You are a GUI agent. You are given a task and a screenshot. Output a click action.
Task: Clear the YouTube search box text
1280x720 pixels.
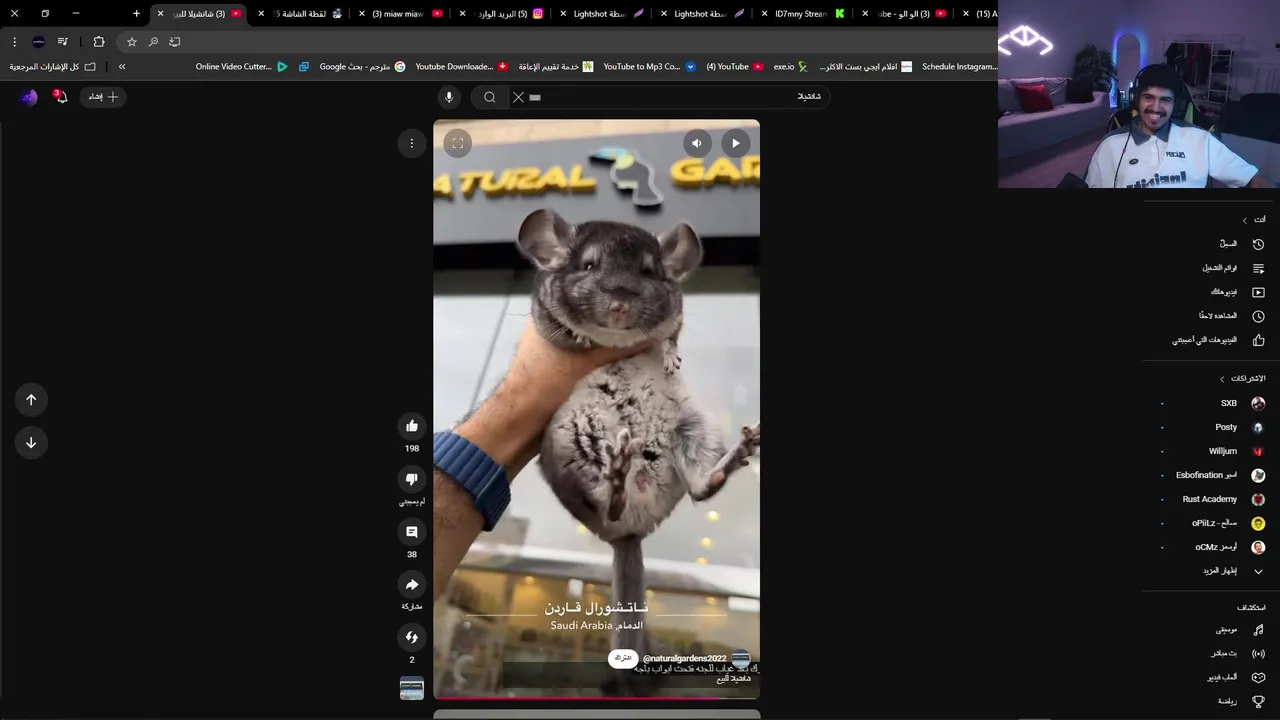(x=518, y=97)
